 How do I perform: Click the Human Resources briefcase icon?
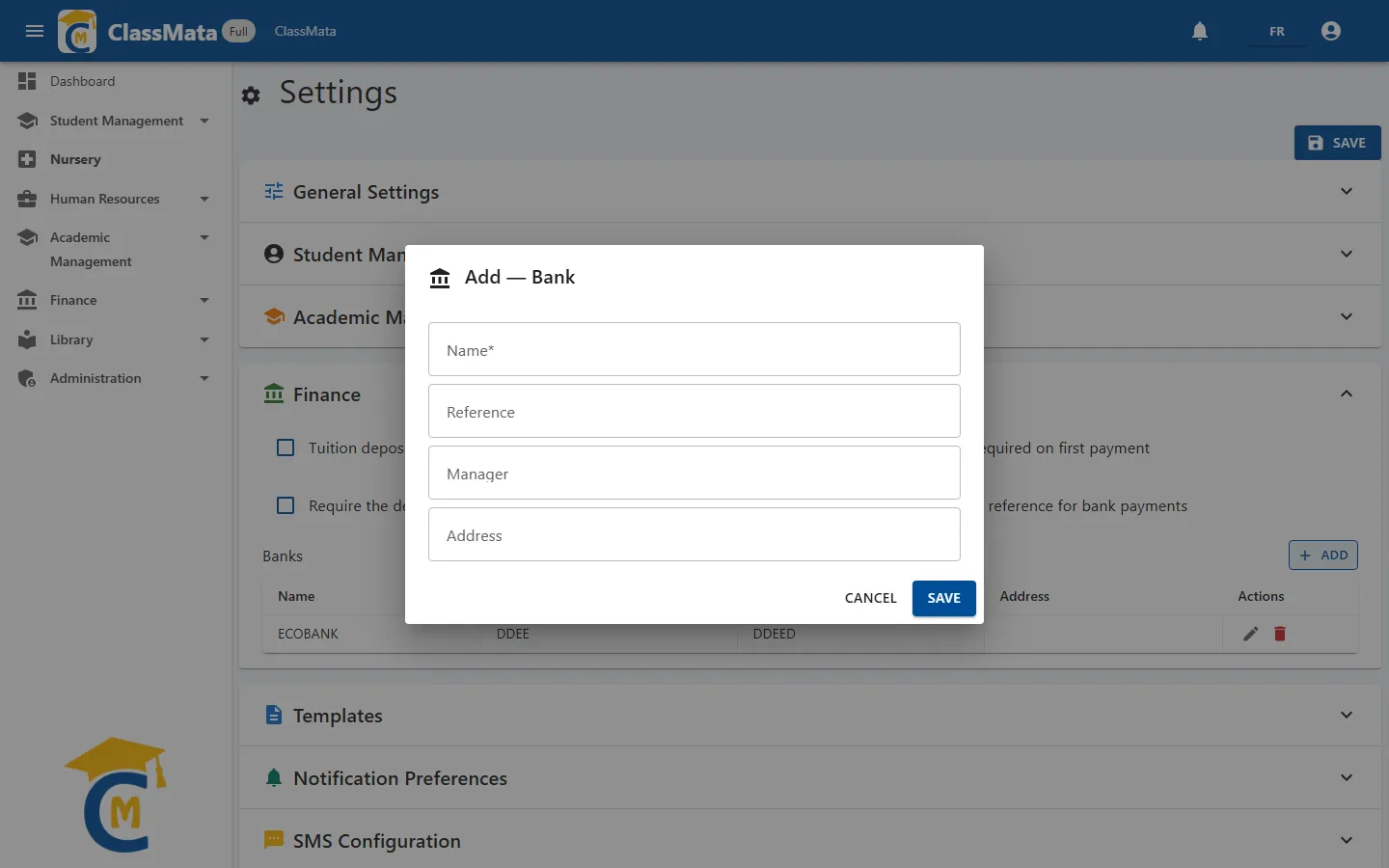27,199
